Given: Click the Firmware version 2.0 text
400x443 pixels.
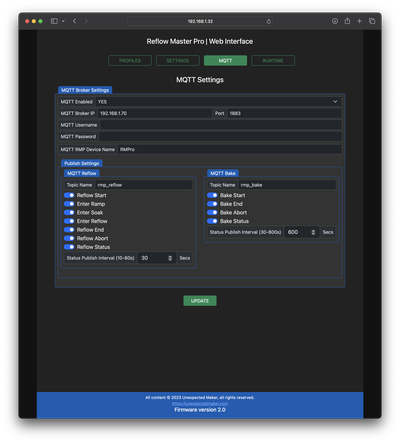Looking at the screenshot, I should pos(200,410).
